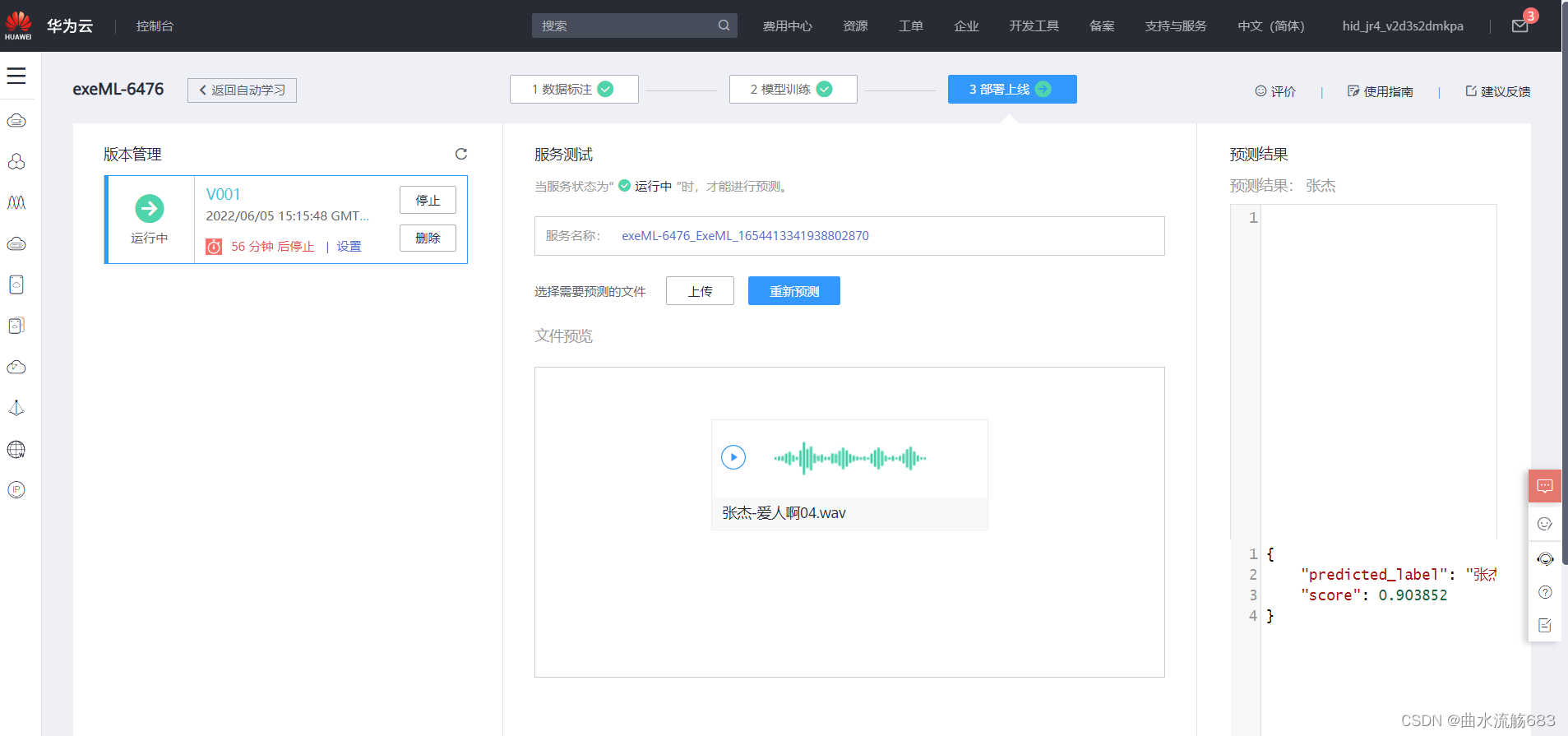This screenshot has height=736, width=1568.
Task: Click the V001 version title
Action: (223, 194)
